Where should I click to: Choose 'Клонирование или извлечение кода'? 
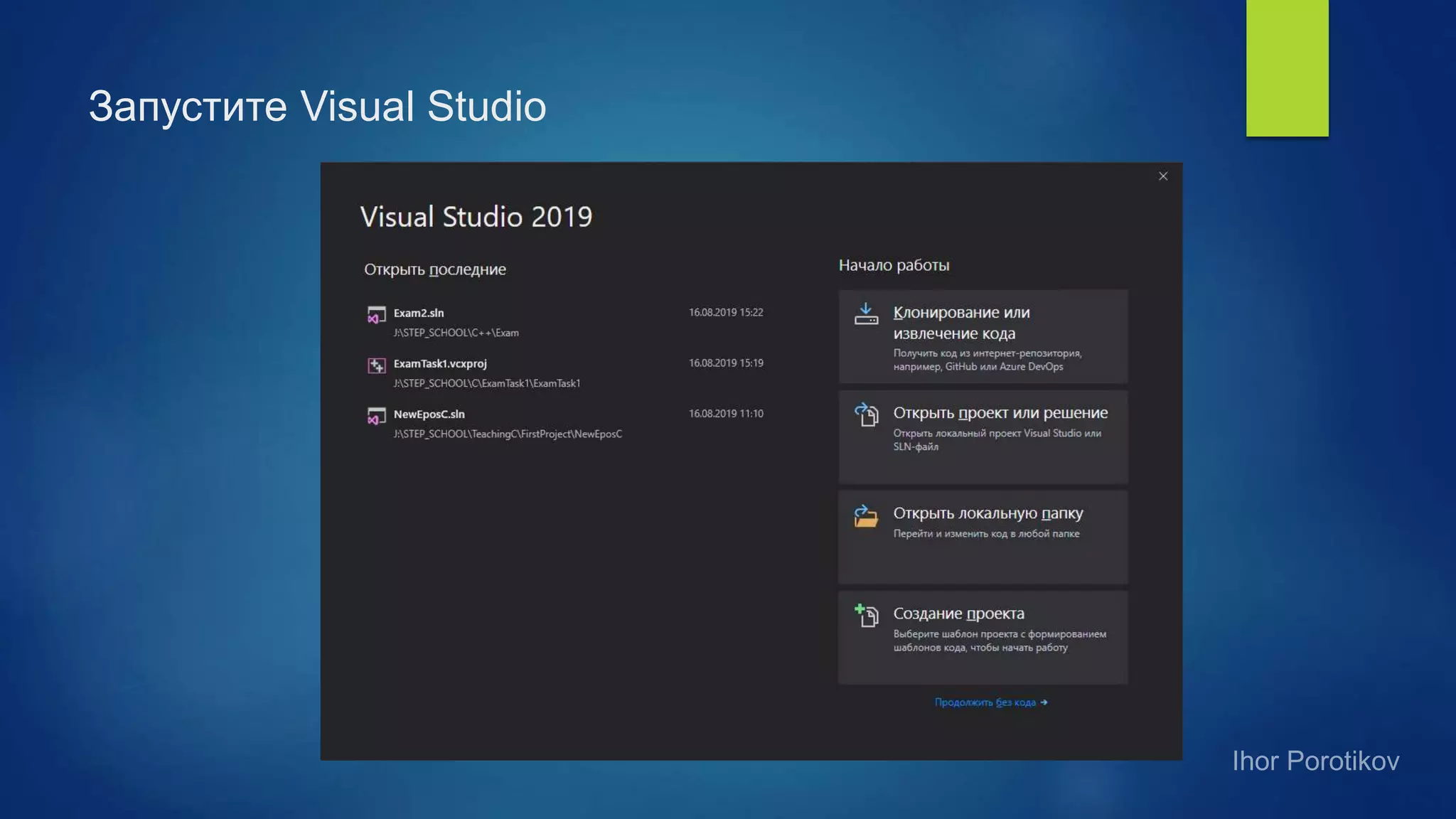click(x=983, y=336)
